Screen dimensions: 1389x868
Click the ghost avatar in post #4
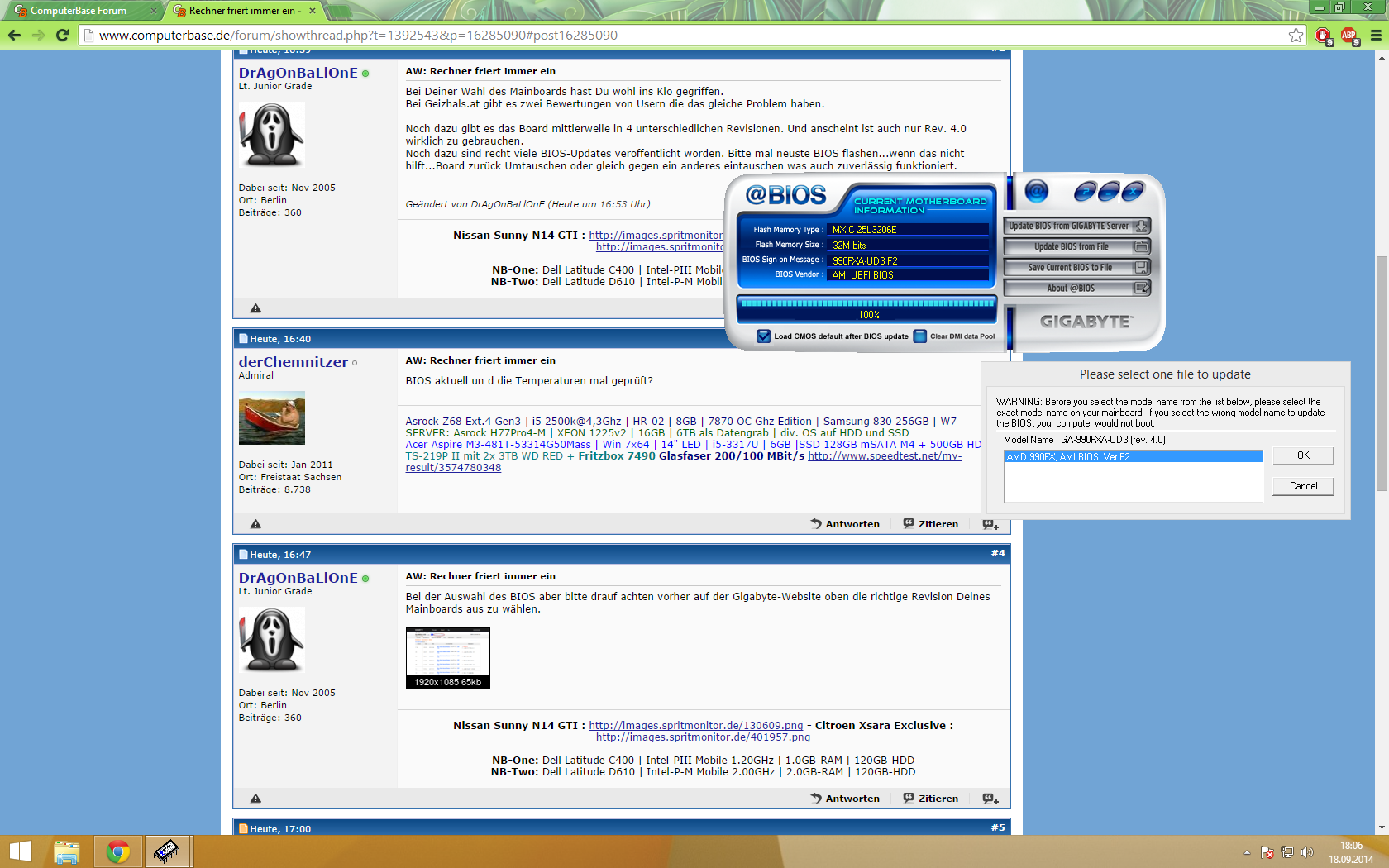272,640
